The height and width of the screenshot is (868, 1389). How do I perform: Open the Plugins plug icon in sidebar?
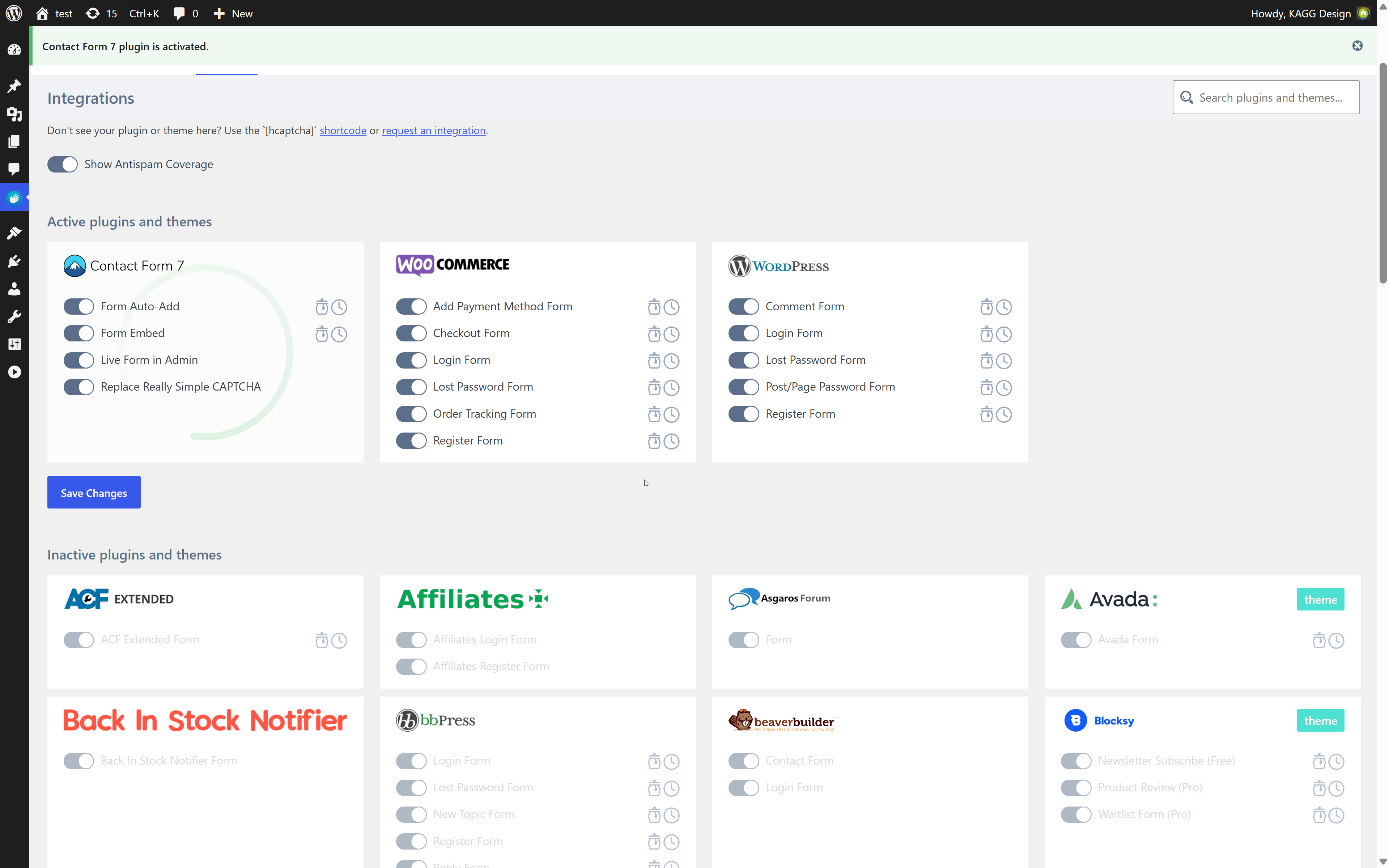tap(14, 261)
